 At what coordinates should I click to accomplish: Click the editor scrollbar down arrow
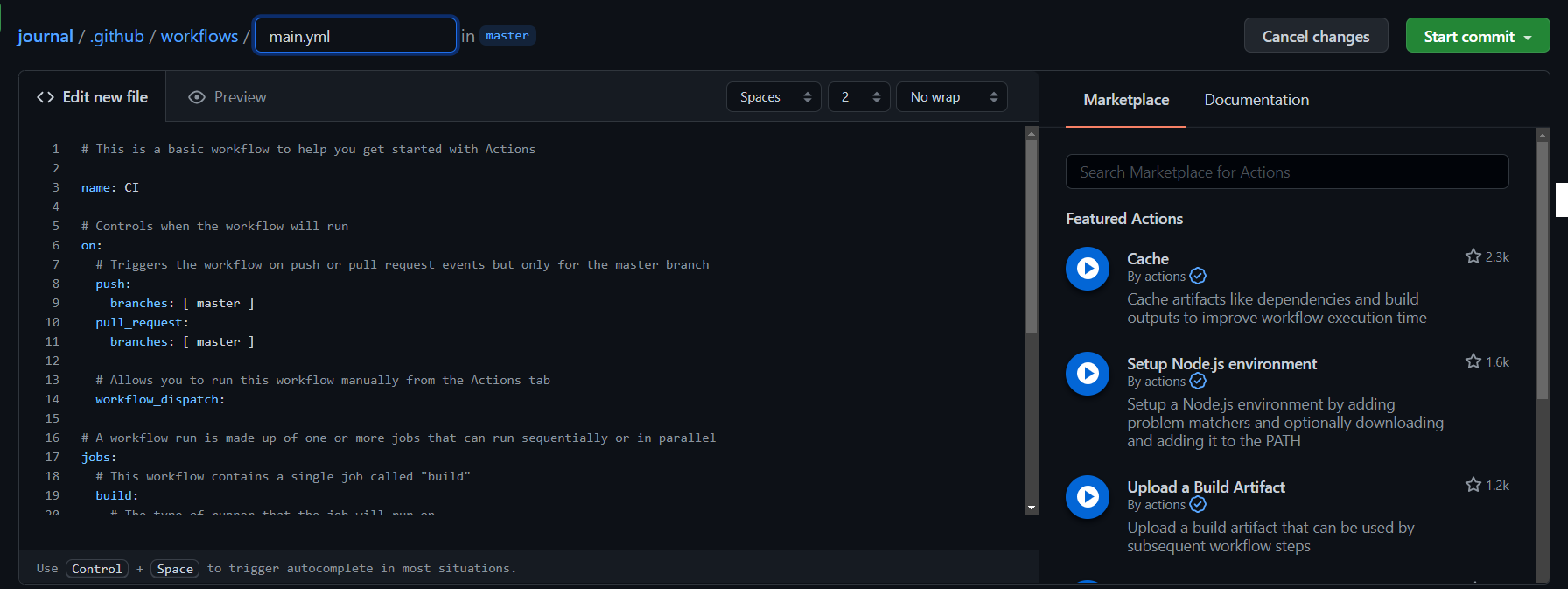click(1032, 508)
